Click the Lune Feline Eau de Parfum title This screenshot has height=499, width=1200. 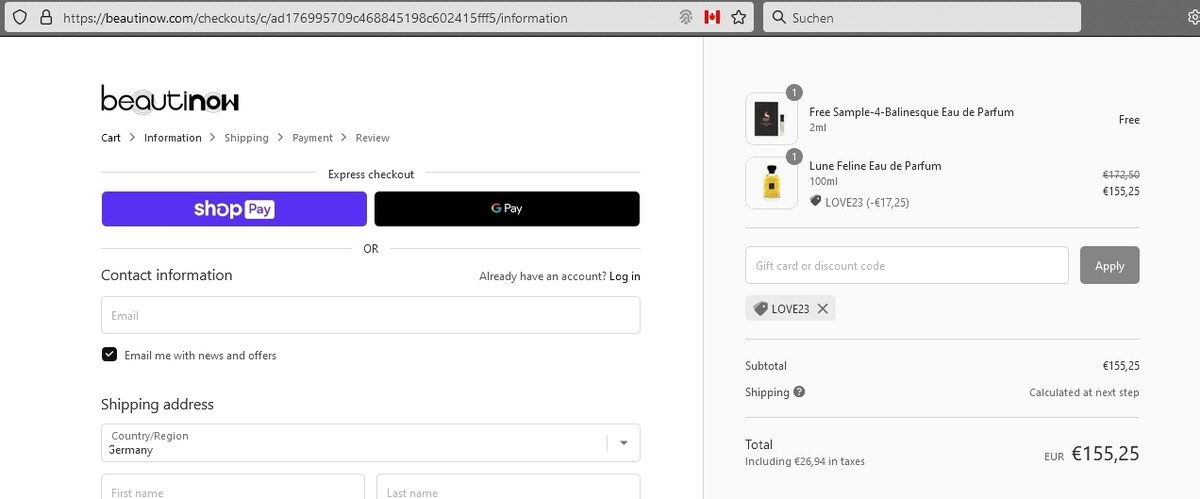(875, 166)
